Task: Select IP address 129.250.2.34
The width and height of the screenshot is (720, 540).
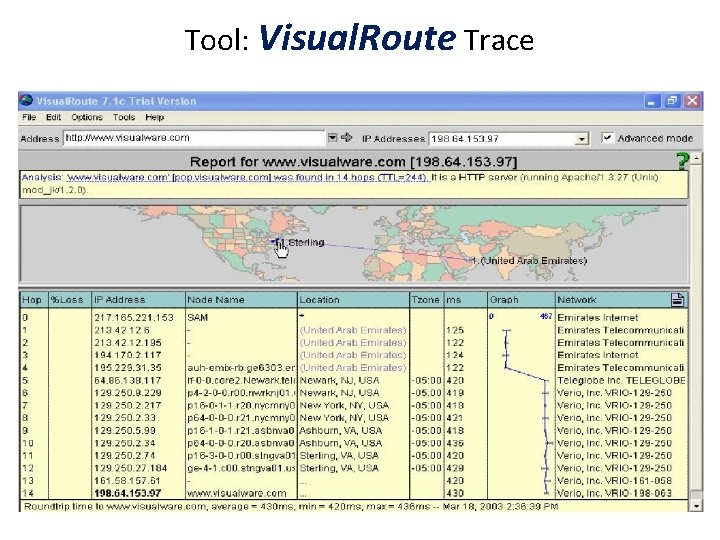Action: coord(124,443)
